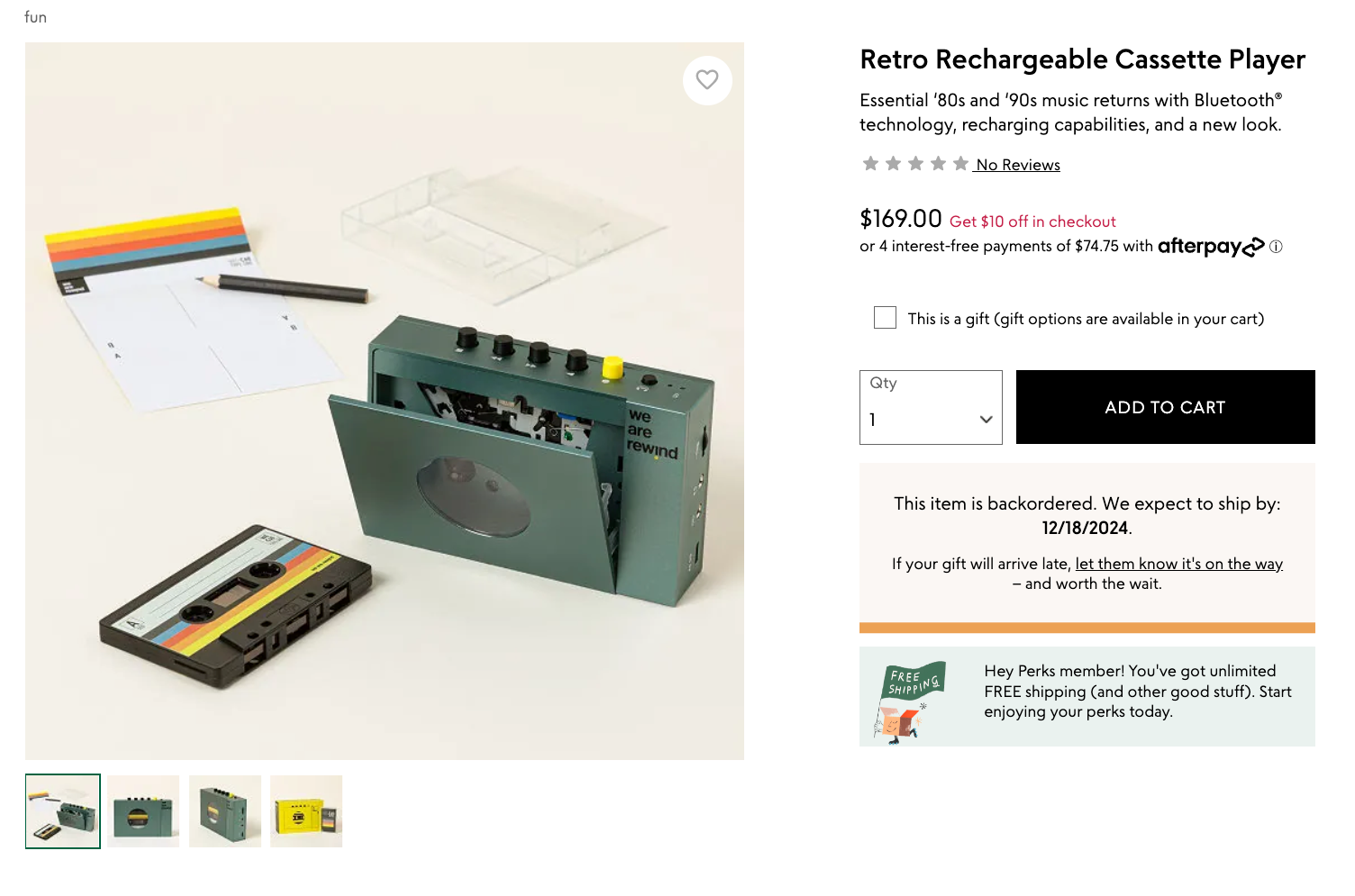Open the No Reviews link
The image size is (1355, 896).
pyautogui.click(x=1018, y=165)
